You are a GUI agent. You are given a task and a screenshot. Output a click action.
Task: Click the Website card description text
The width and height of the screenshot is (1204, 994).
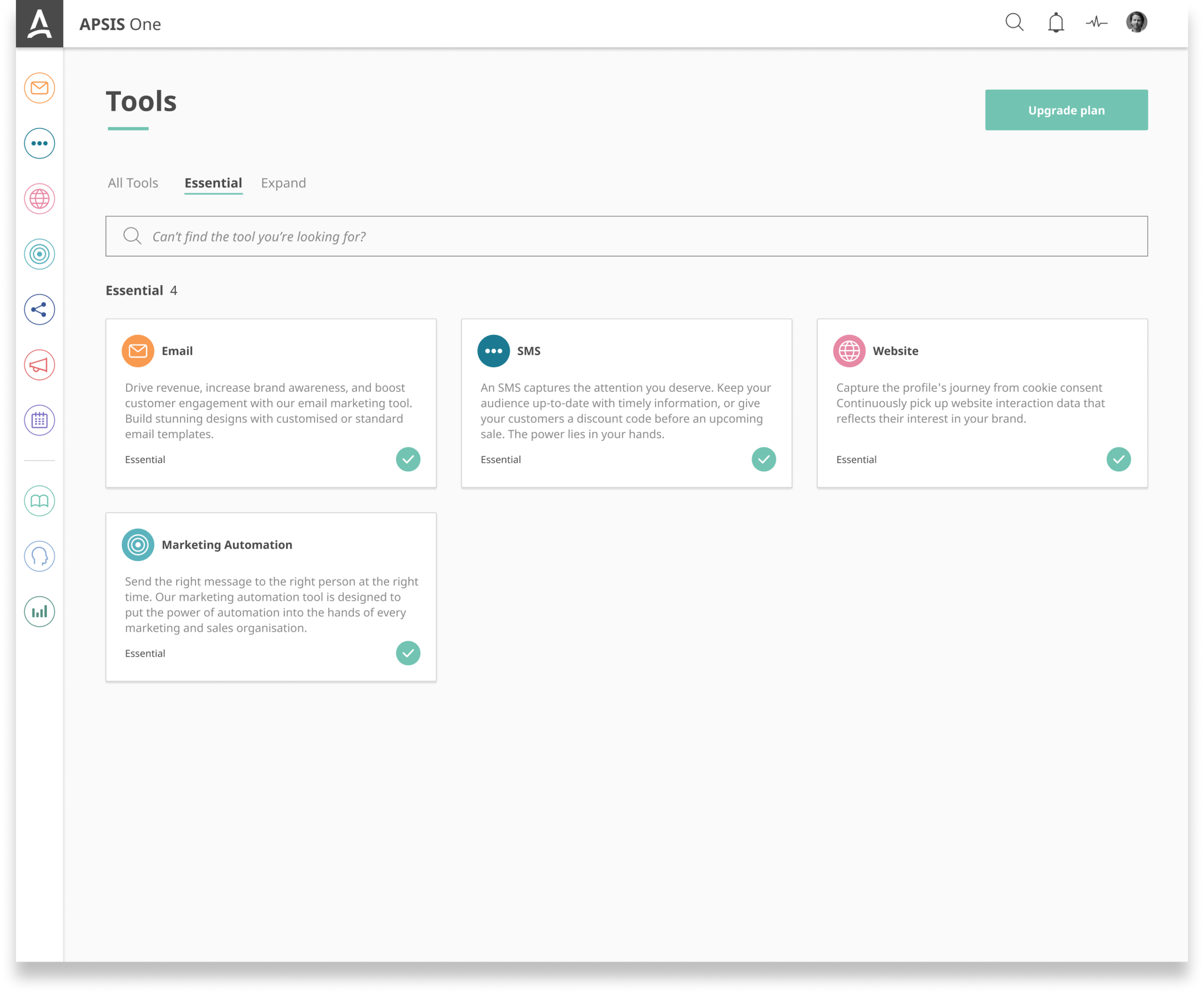tap(970, 403)
